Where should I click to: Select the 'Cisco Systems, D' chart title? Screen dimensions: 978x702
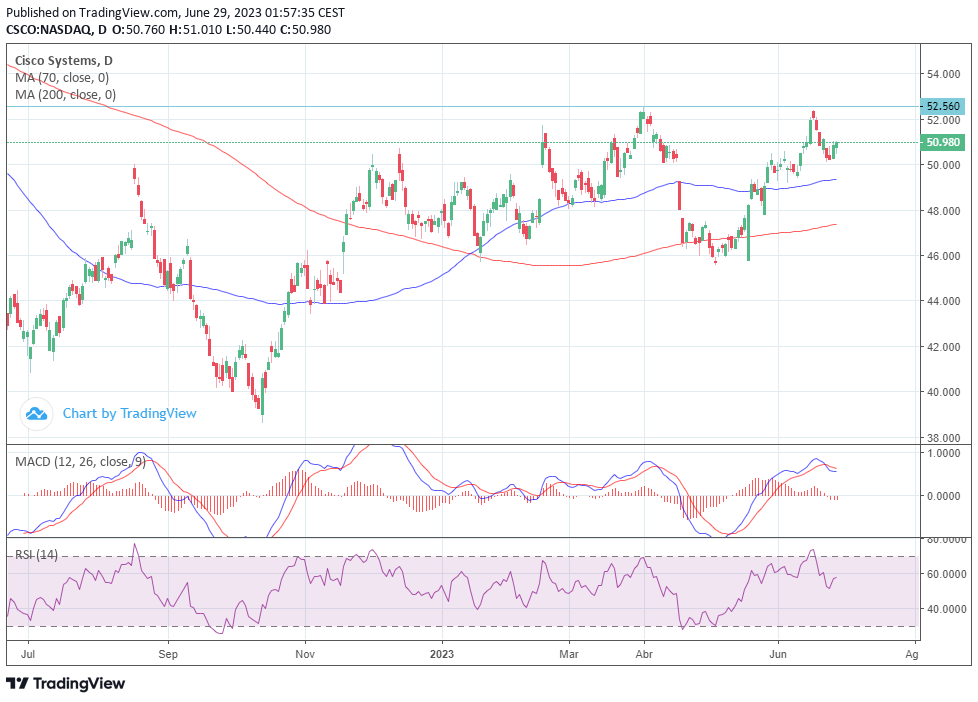click(64, 61)
